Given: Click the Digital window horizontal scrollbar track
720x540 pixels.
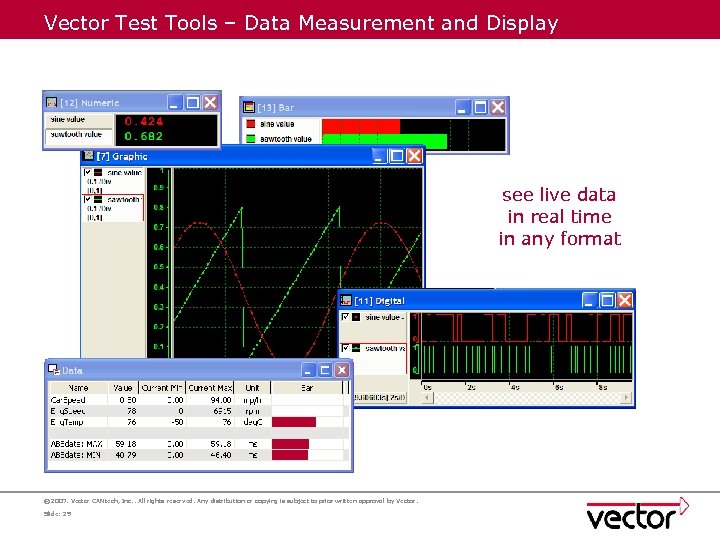Looking at the screenshot, I should pyautogui.click(x=526, y=397).
